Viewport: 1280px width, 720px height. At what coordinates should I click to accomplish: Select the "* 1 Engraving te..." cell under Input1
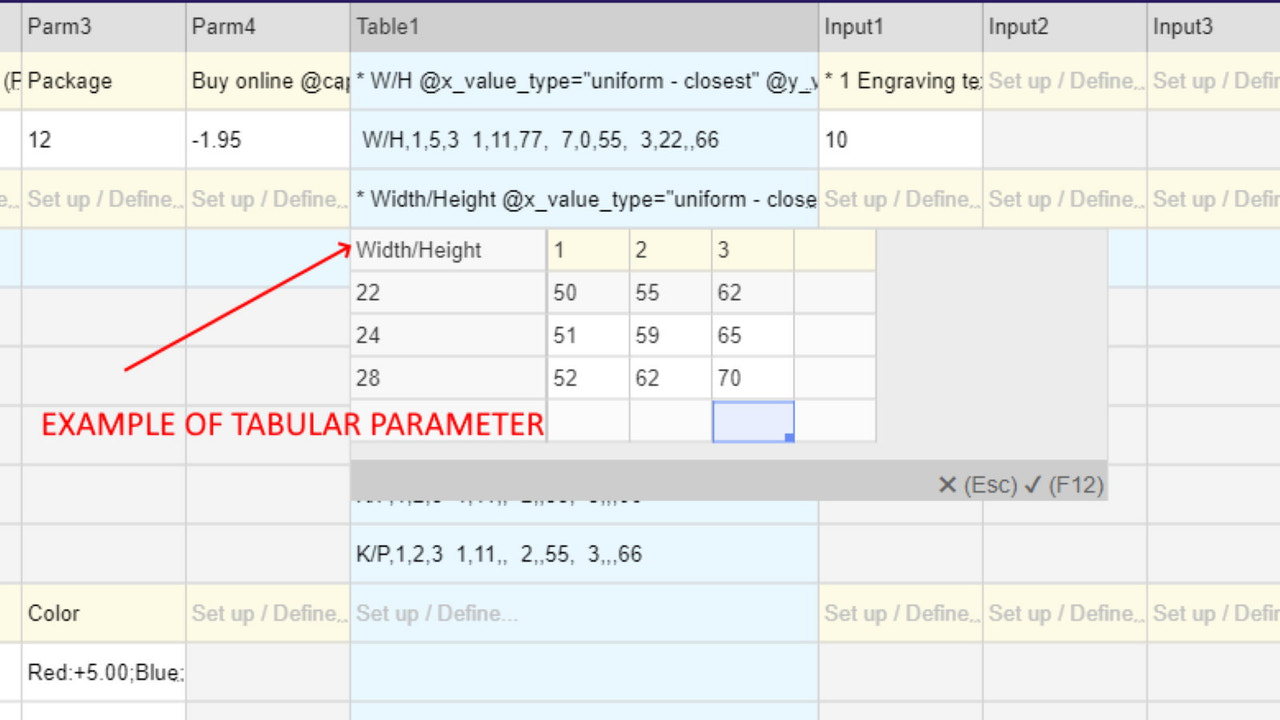coord(898,81)
